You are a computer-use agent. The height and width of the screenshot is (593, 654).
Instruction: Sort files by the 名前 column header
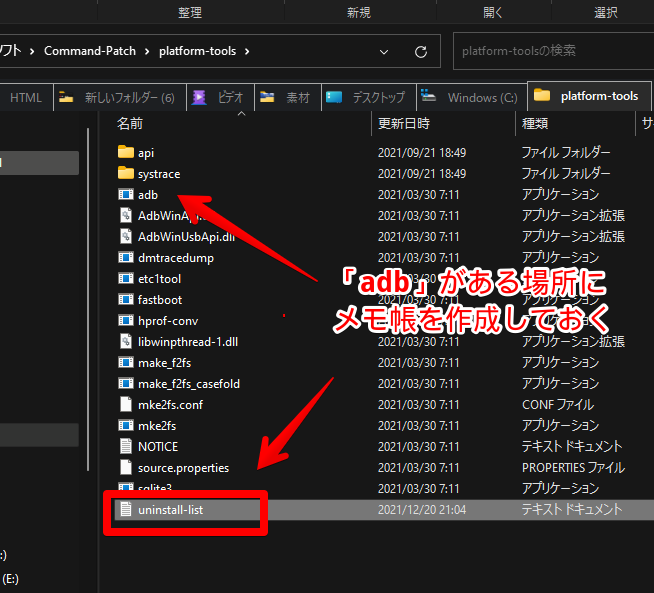click(x=130, y=123)
